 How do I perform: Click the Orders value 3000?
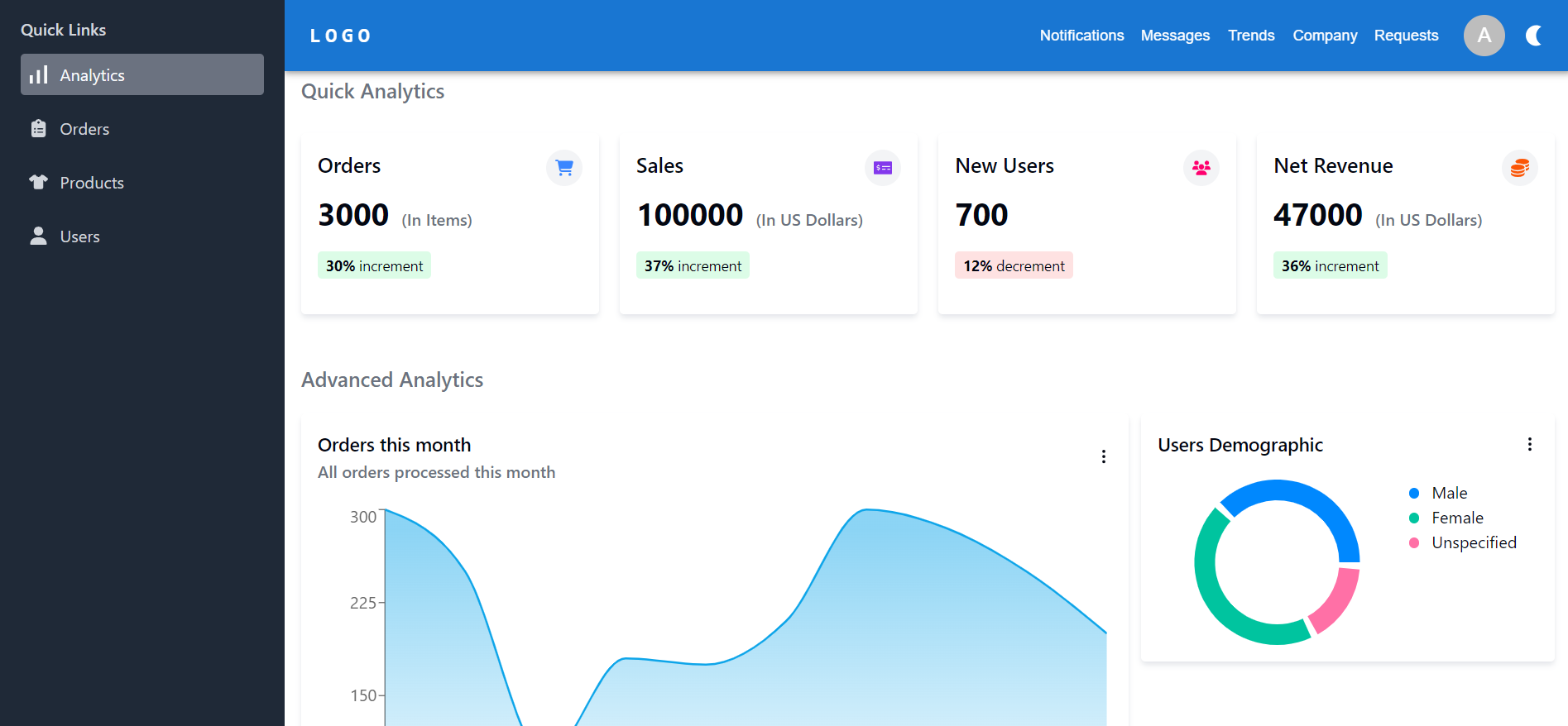point(353,215)
